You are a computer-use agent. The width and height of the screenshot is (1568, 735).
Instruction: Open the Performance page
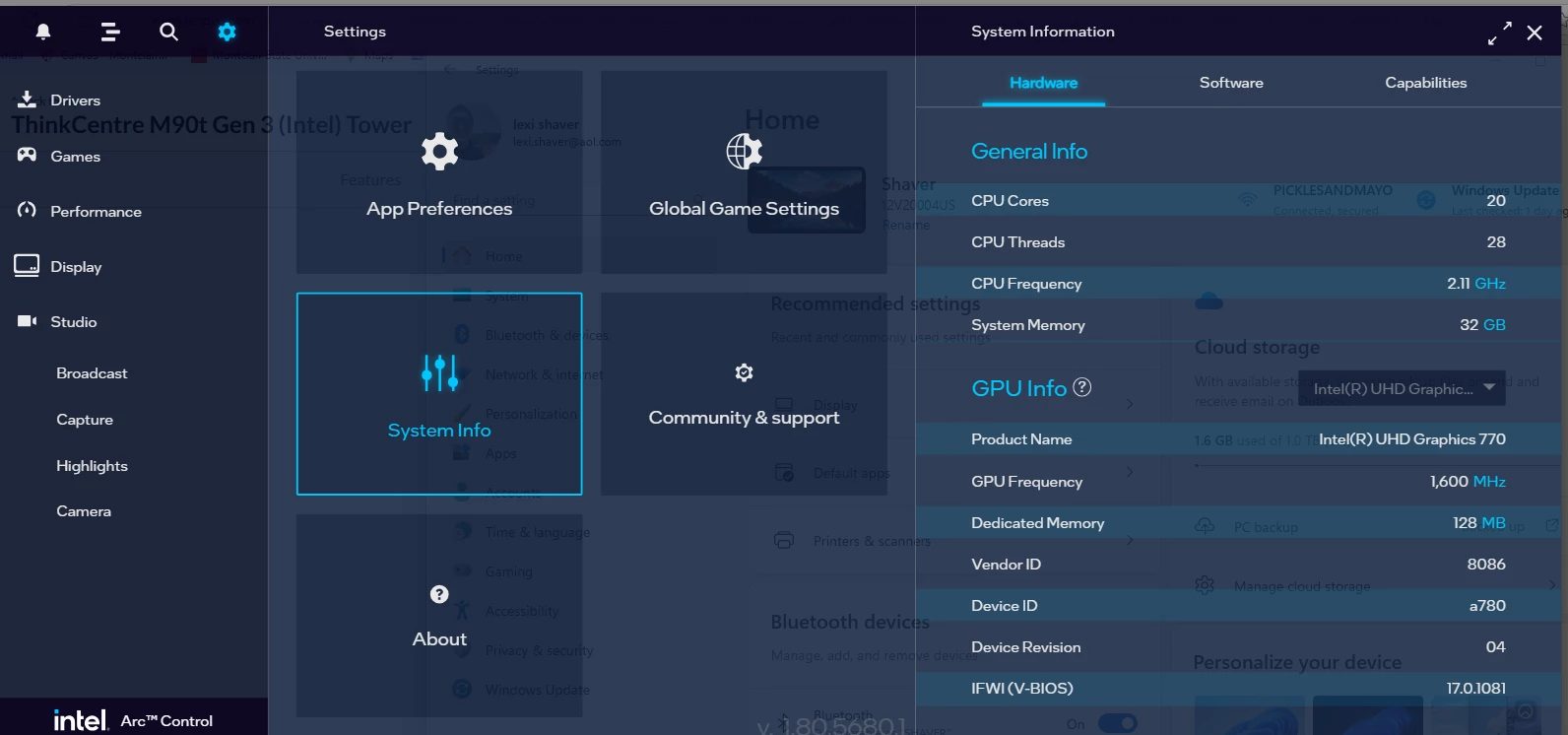79,211
